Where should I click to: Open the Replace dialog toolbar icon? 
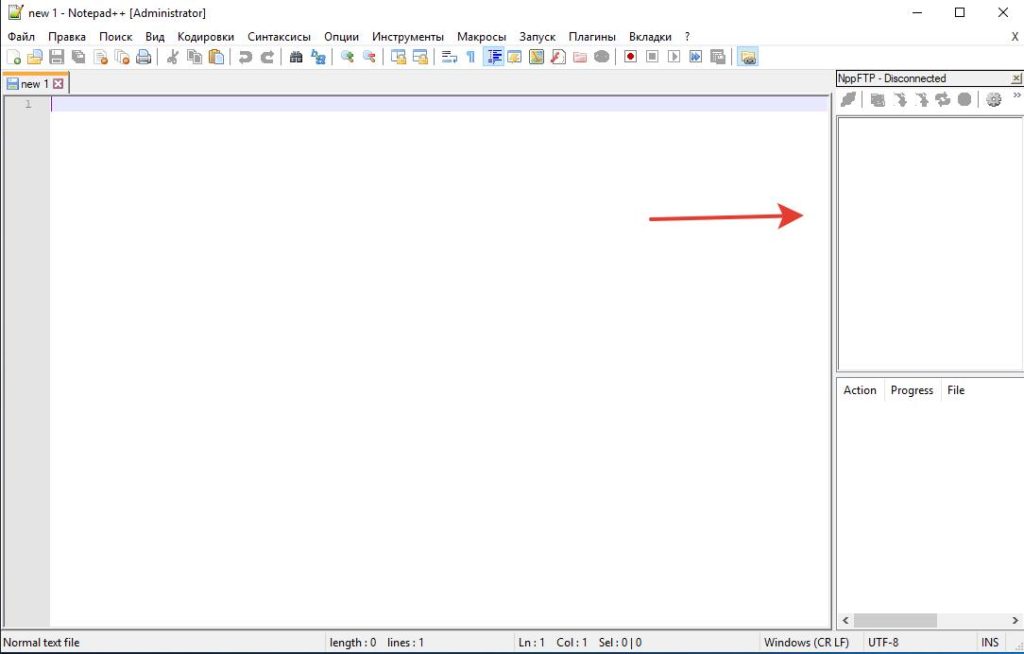(318, 57)
